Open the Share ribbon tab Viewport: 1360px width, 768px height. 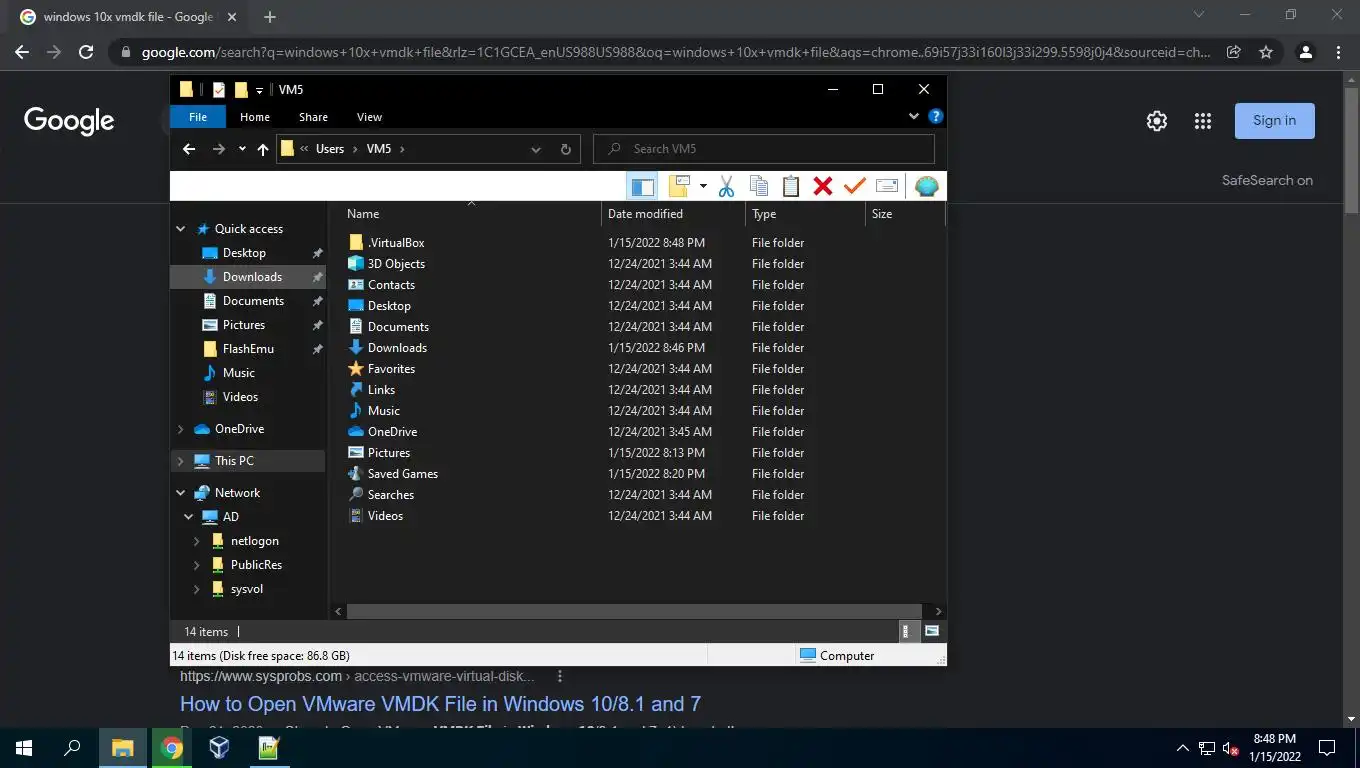coord(313,117)
